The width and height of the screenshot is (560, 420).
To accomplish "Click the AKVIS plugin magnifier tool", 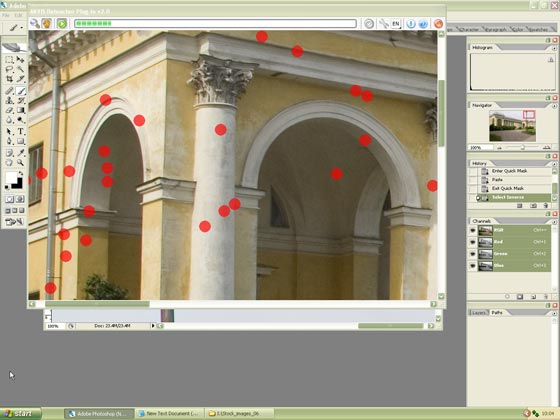I will (x=35, y=24).
